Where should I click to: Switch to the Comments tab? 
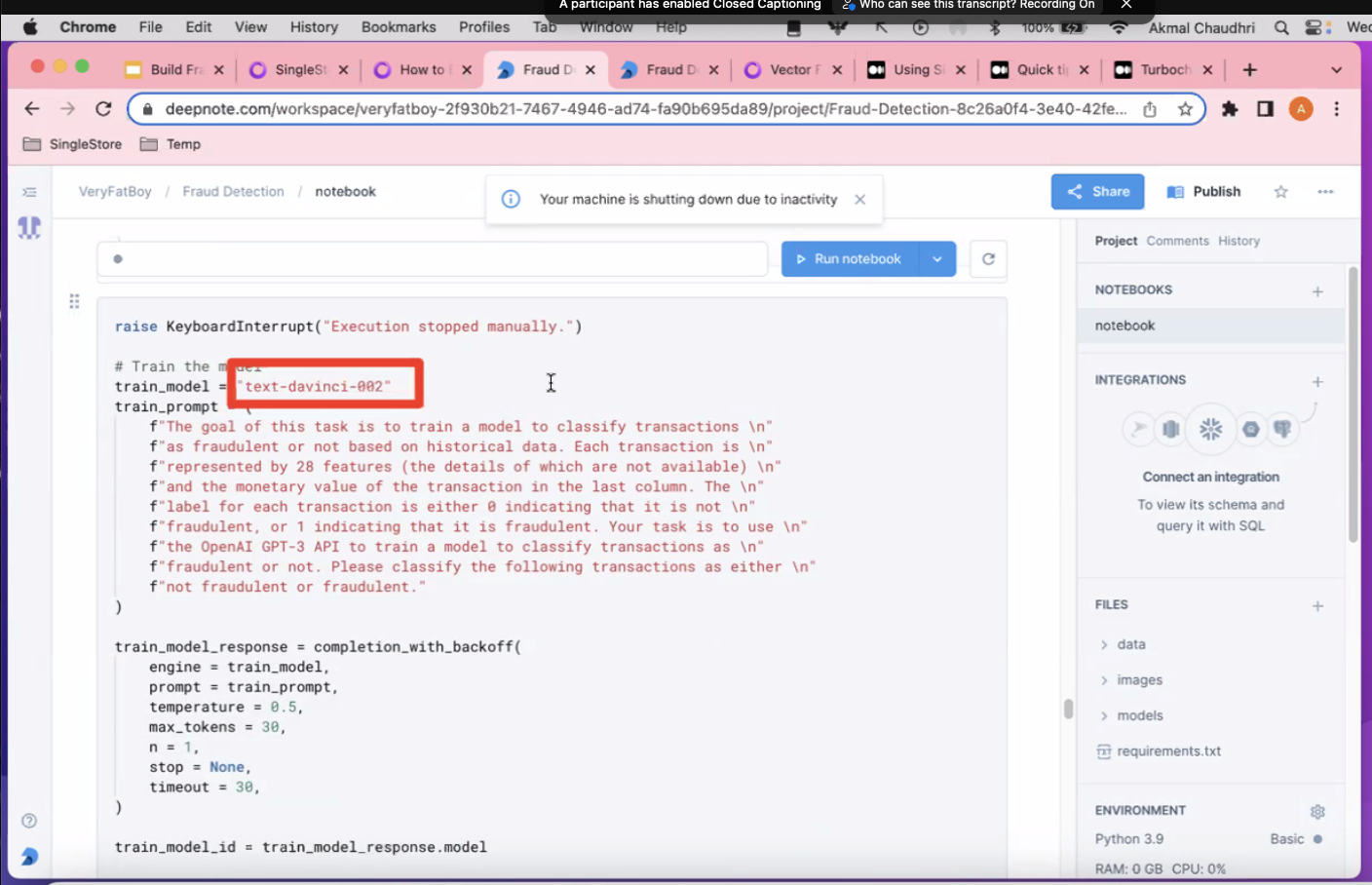coord(1177,241)
